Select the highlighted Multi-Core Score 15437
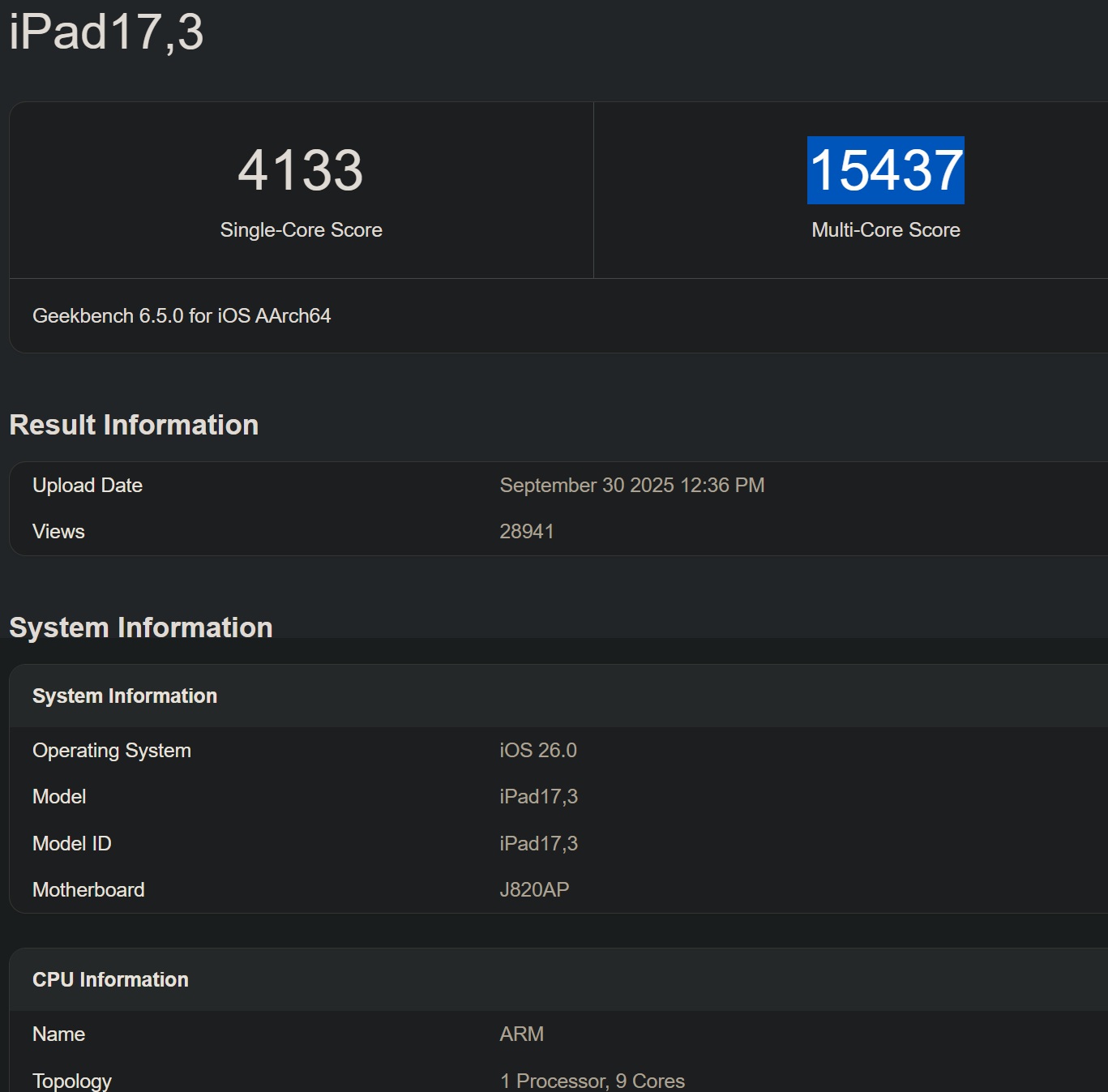 coord(885,171)
